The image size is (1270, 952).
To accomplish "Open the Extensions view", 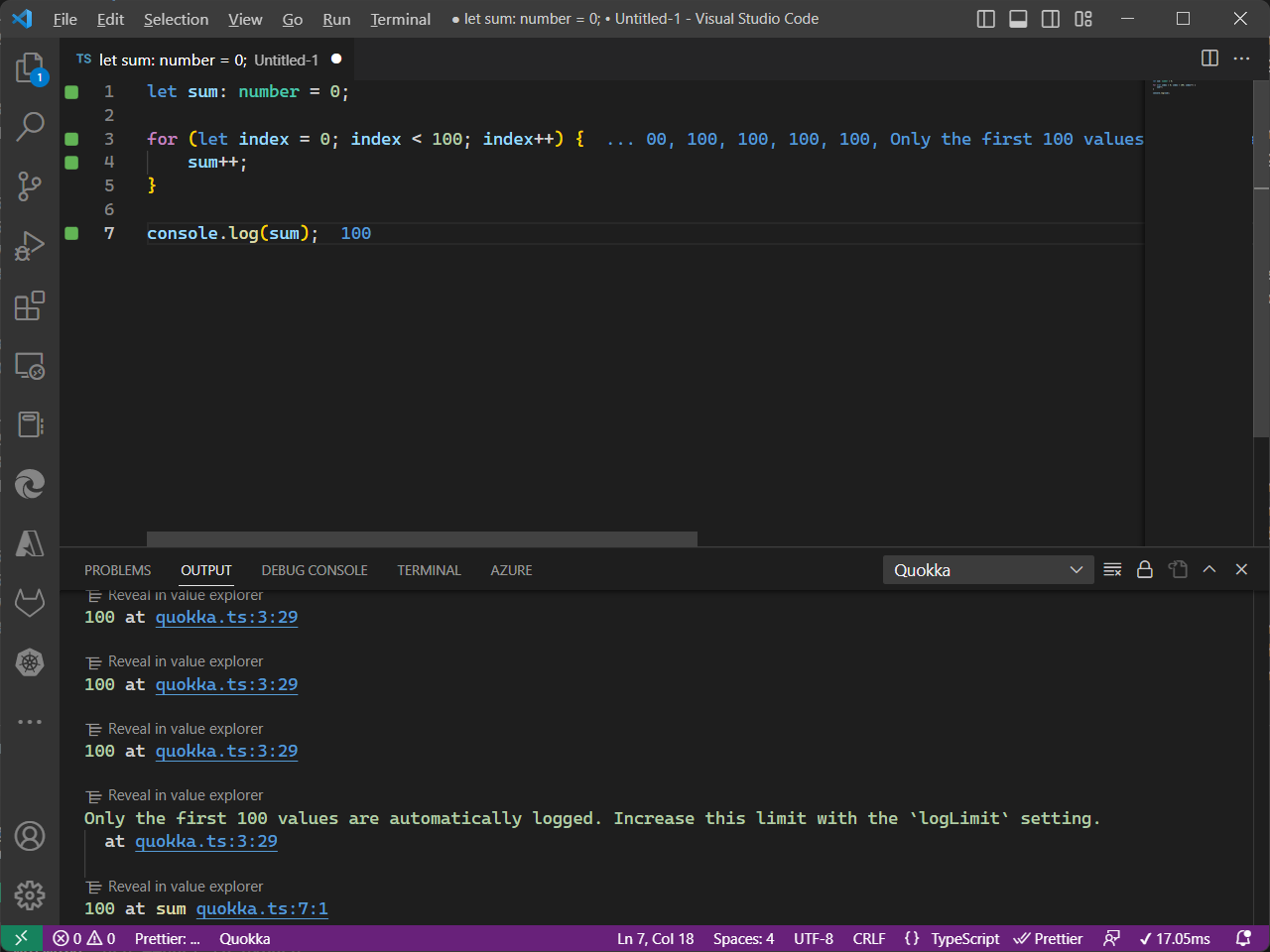I will coord(30,305).
